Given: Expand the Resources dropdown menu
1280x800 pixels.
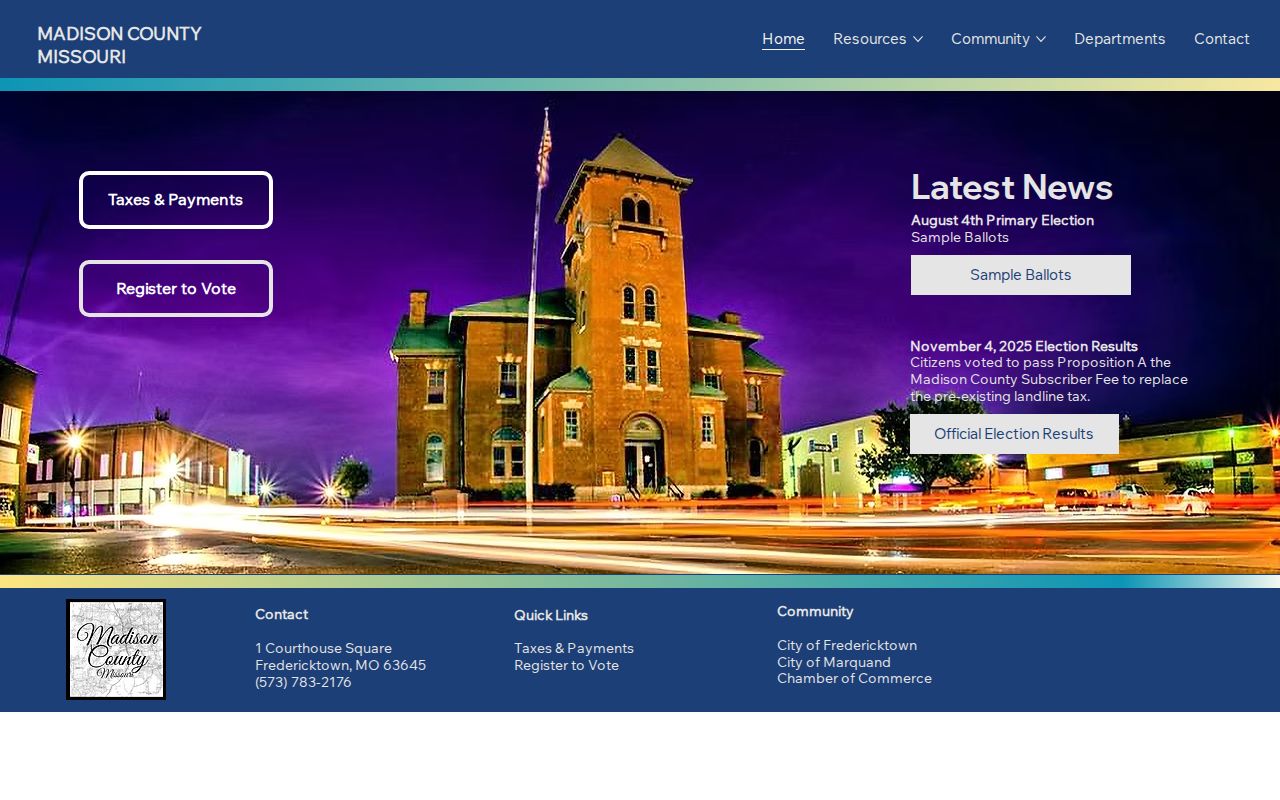Looking at the screenshot, I should click(878, 39).
